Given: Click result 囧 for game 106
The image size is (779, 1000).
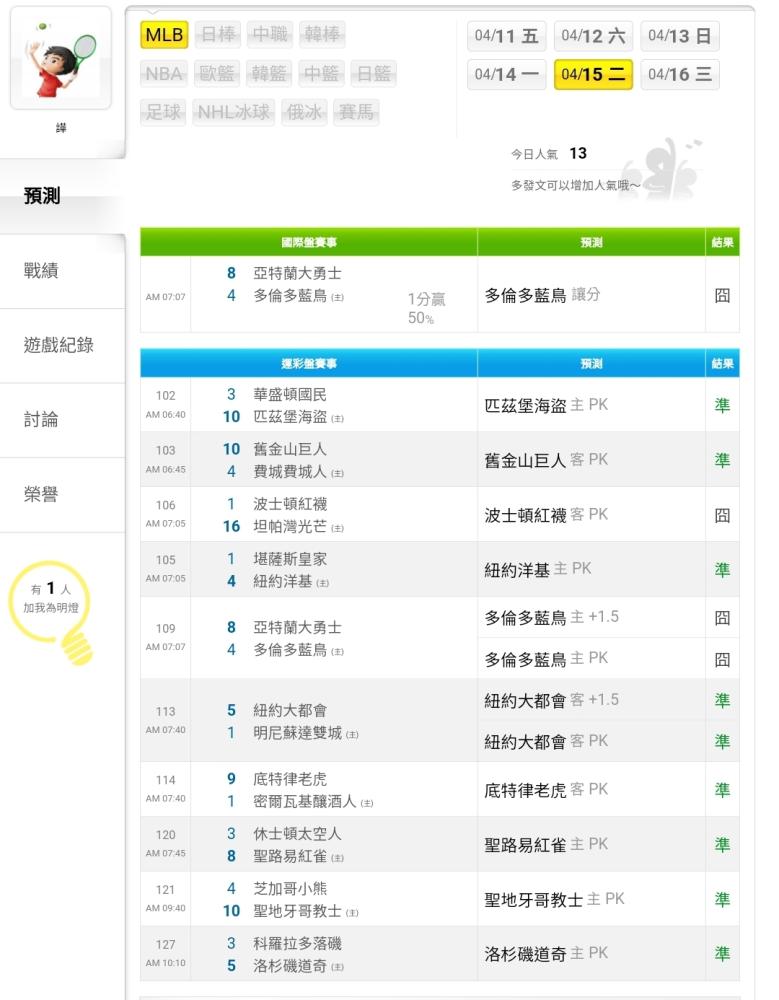Looking at the screenshot, I should 722,515.
